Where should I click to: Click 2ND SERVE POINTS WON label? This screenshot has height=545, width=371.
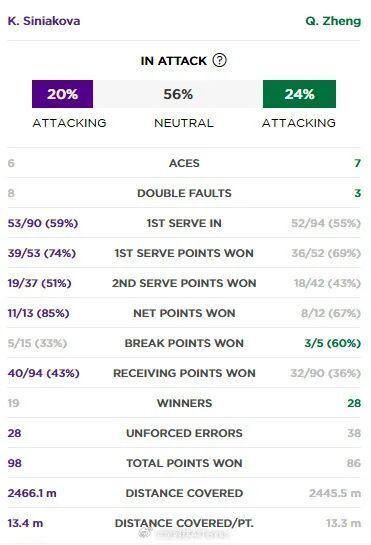pyautogui.click(x=184, y=283)
